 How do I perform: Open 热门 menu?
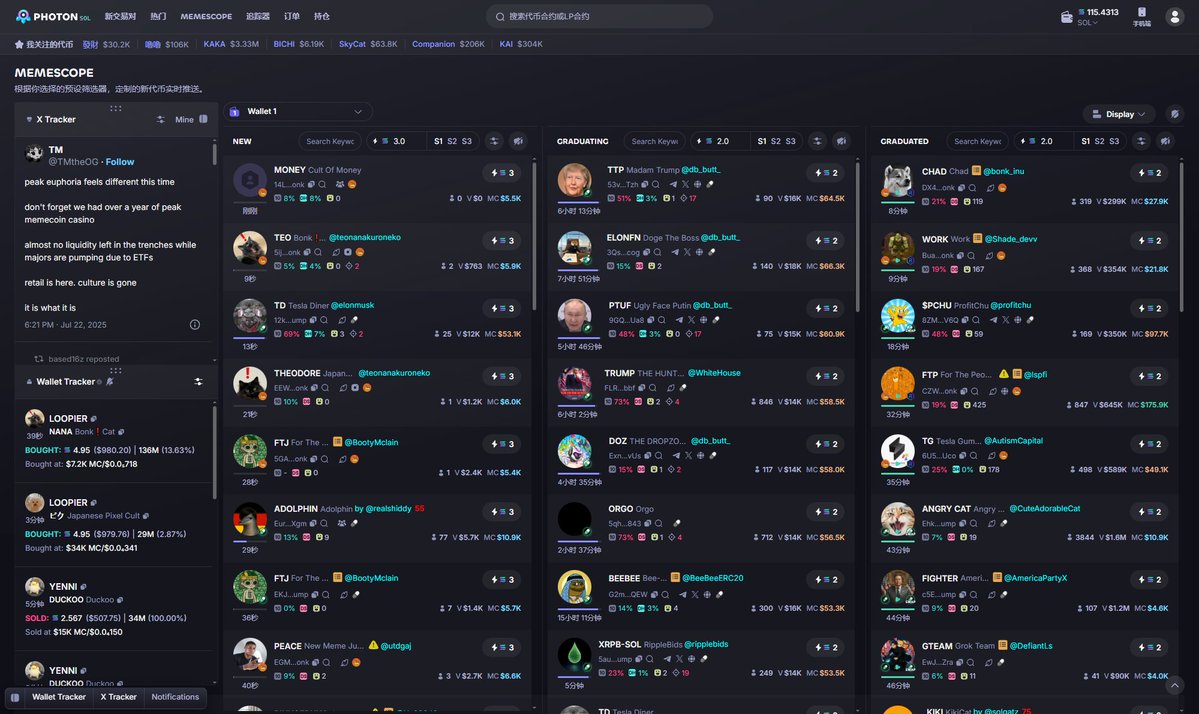158,16
